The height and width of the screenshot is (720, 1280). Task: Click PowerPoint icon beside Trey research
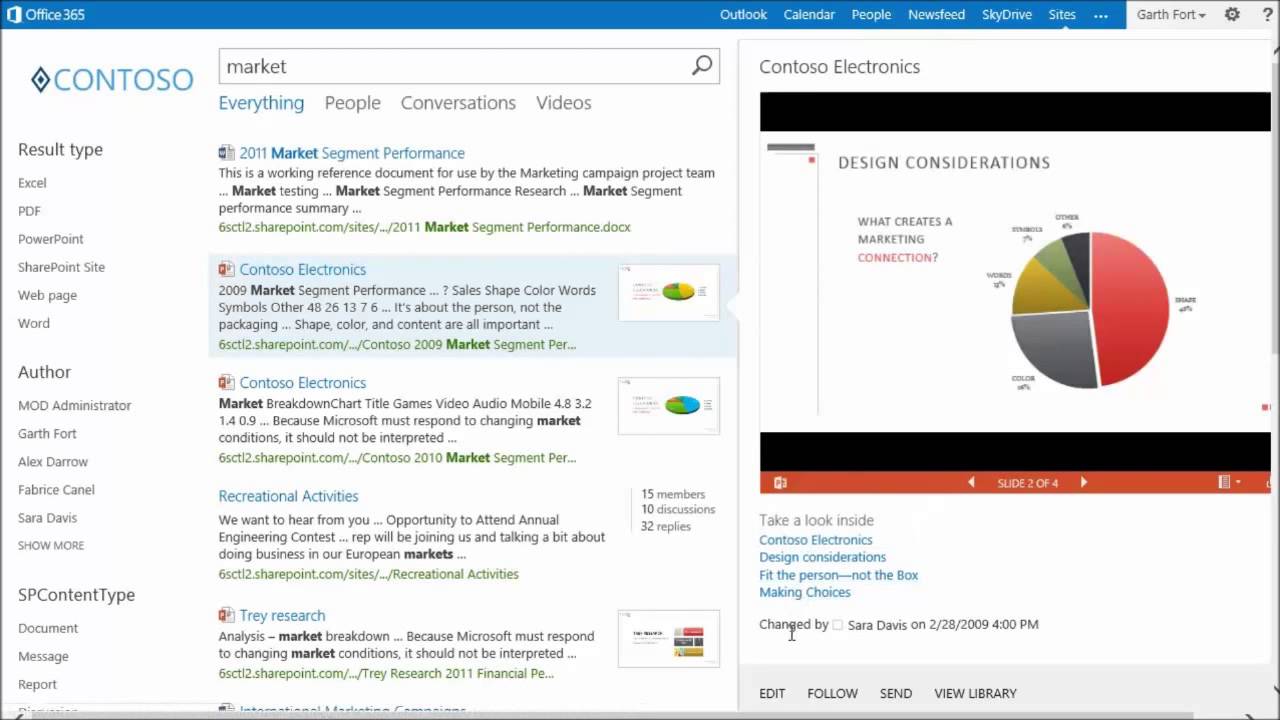(x=226, y=615)
